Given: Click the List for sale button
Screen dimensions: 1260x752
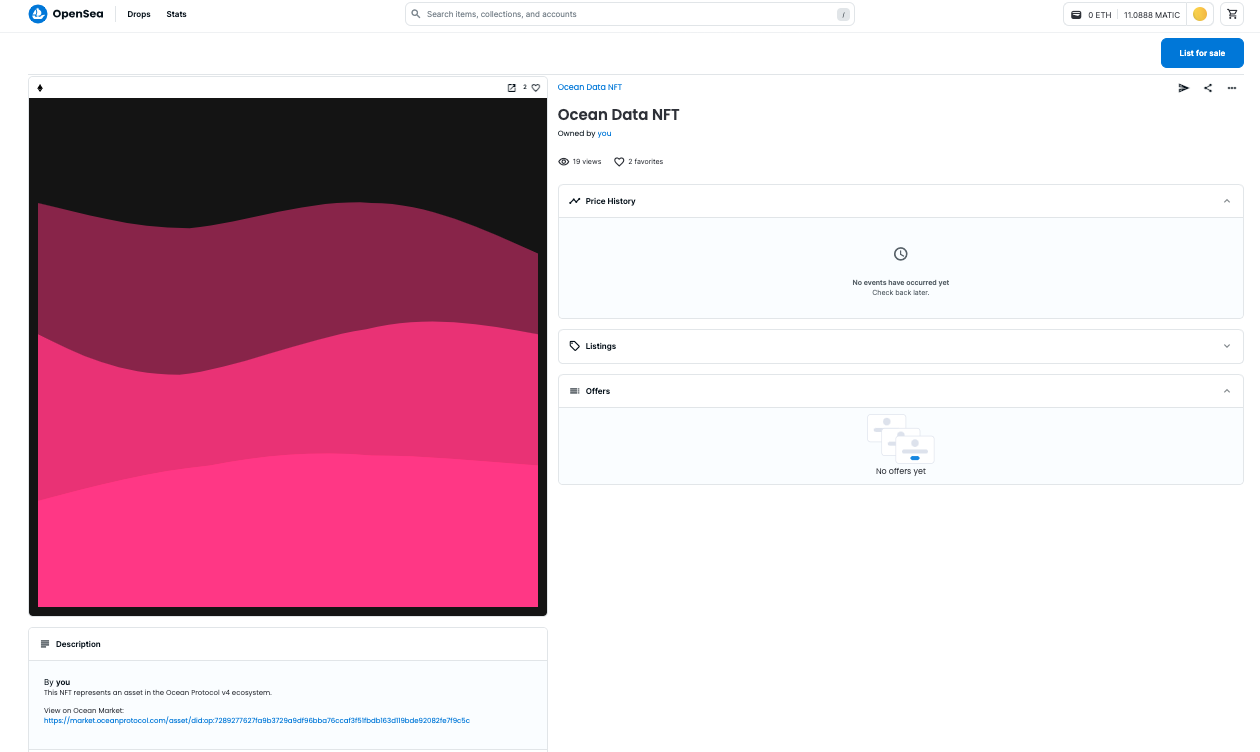Looking at the screenshot, I should 1202,53.
